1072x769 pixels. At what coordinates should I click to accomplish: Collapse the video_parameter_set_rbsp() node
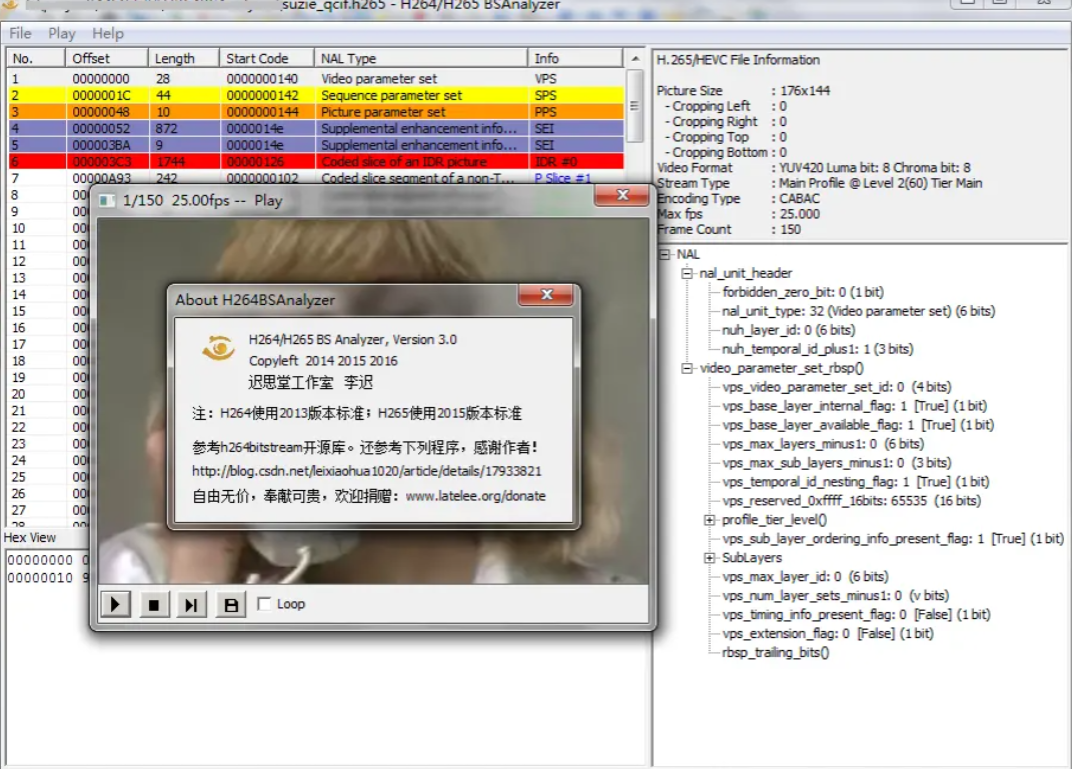click(x=687, y=368)
